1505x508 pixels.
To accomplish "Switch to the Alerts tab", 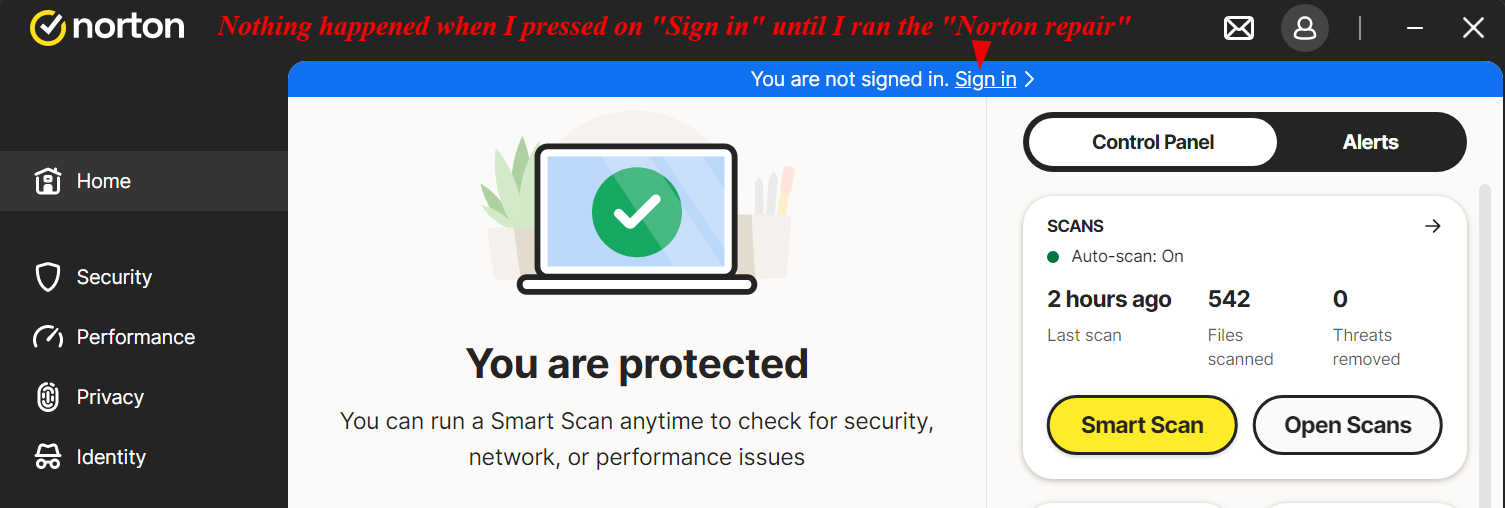I will [1370, 142].
